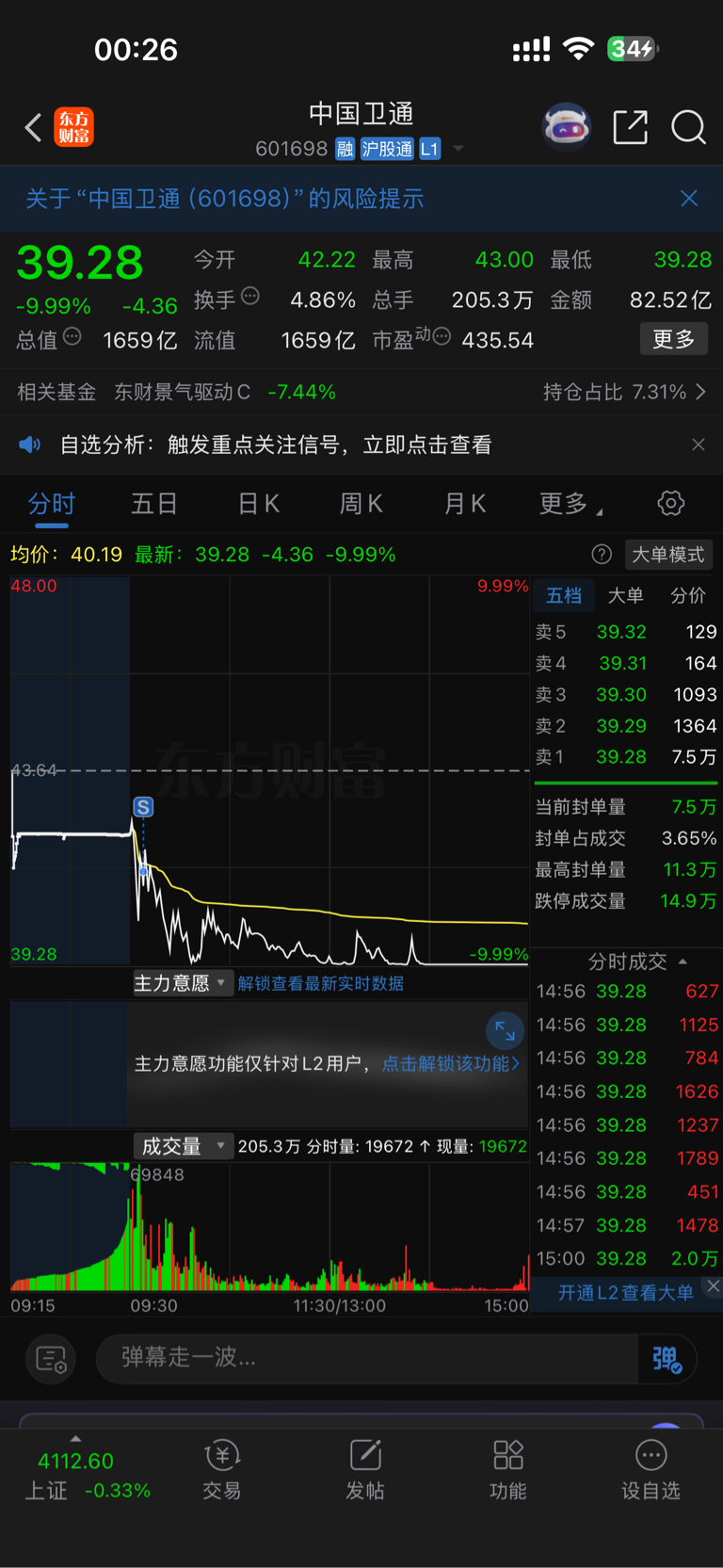Tap the L1 quote level tag
Screen dimensions: 723x1568
(x=429, y=149)
